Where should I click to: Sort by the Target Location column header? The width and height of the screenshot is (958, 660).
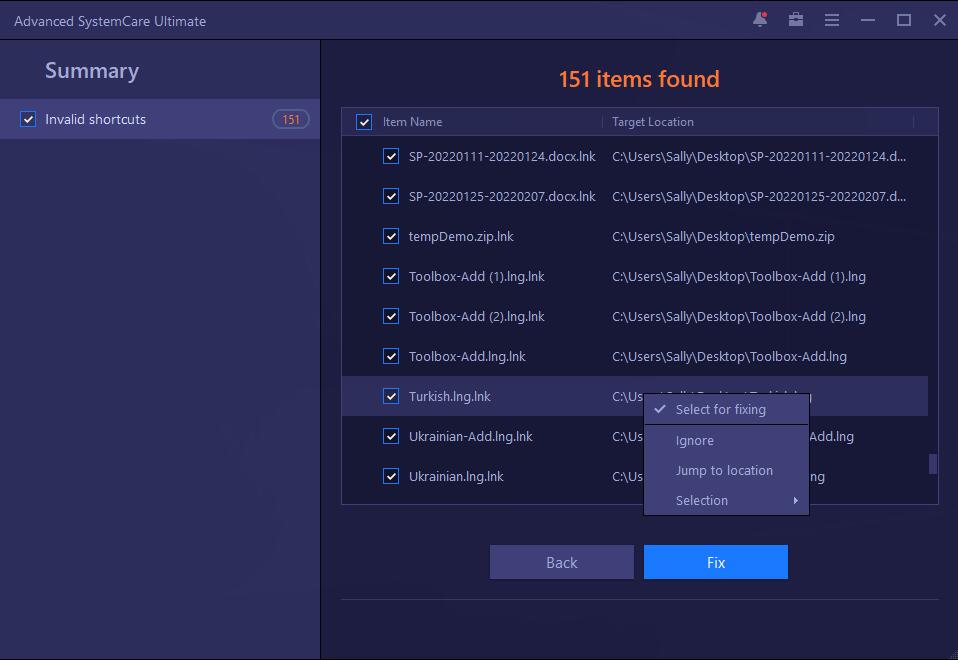pos(653,122)
